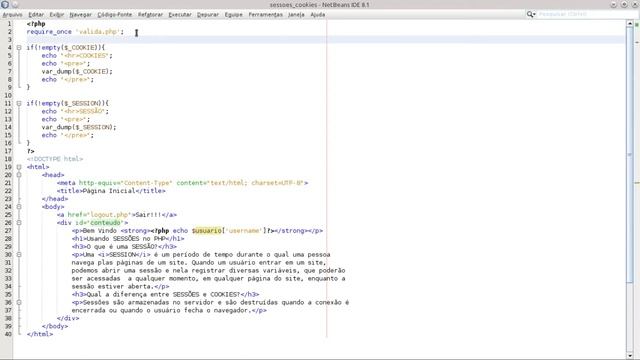
Task: Click line number 3 in the gutter
Action: [x=9, y=40]
